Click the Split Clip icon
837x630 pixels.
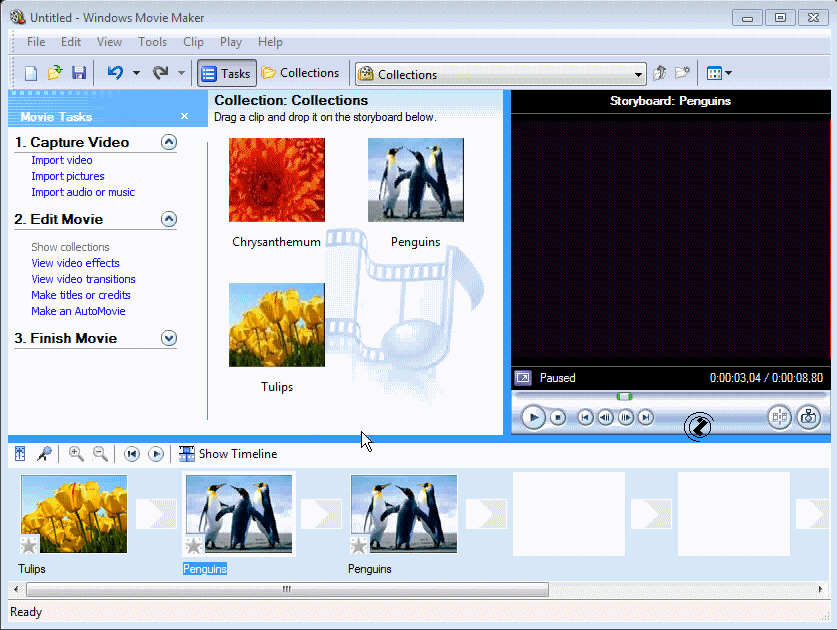(x=779, y=417)
